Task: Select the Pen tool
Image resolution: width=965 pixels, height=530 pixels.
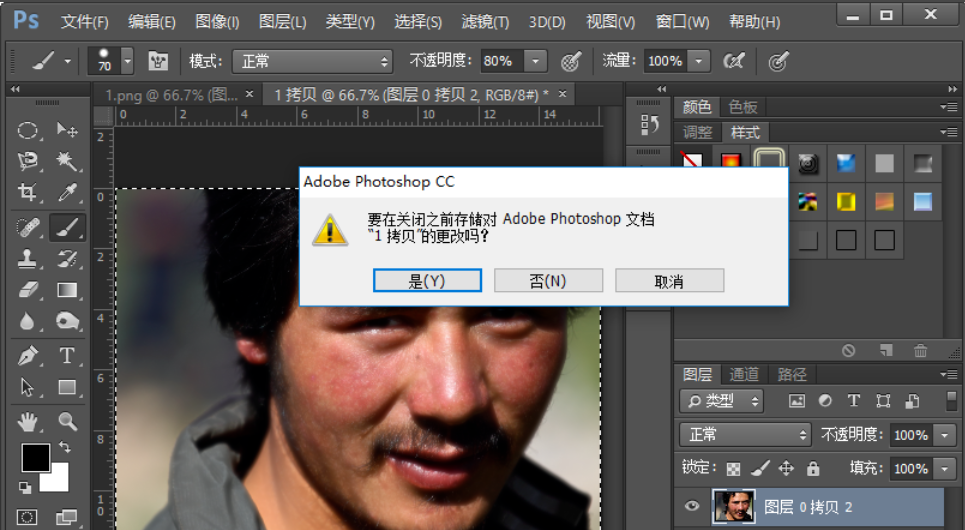Action: [28, 356]
